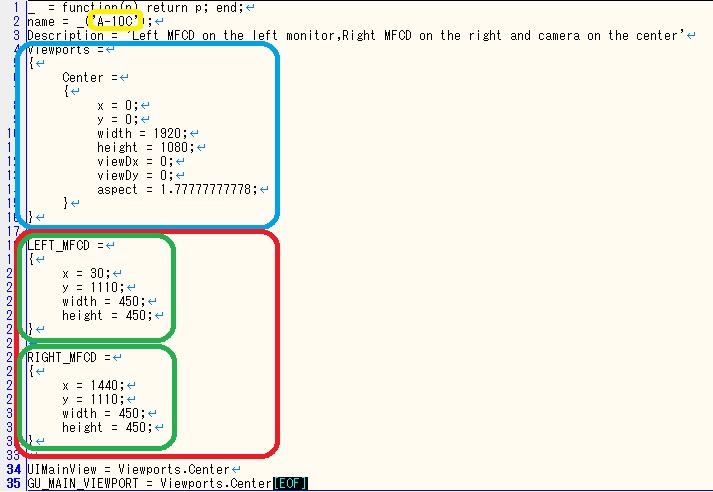Click the text 'A-10C' in the name line

115,21
